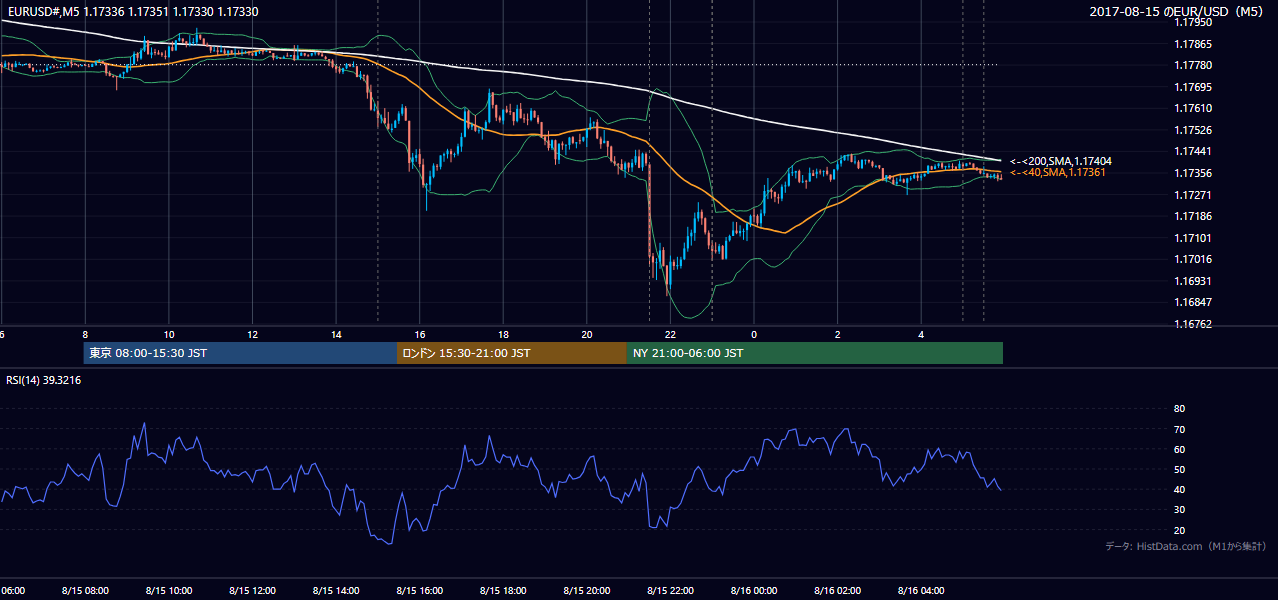Click price axis label 1.17101
This screenshot has width=1278, height=600.
click(1193, 238)
